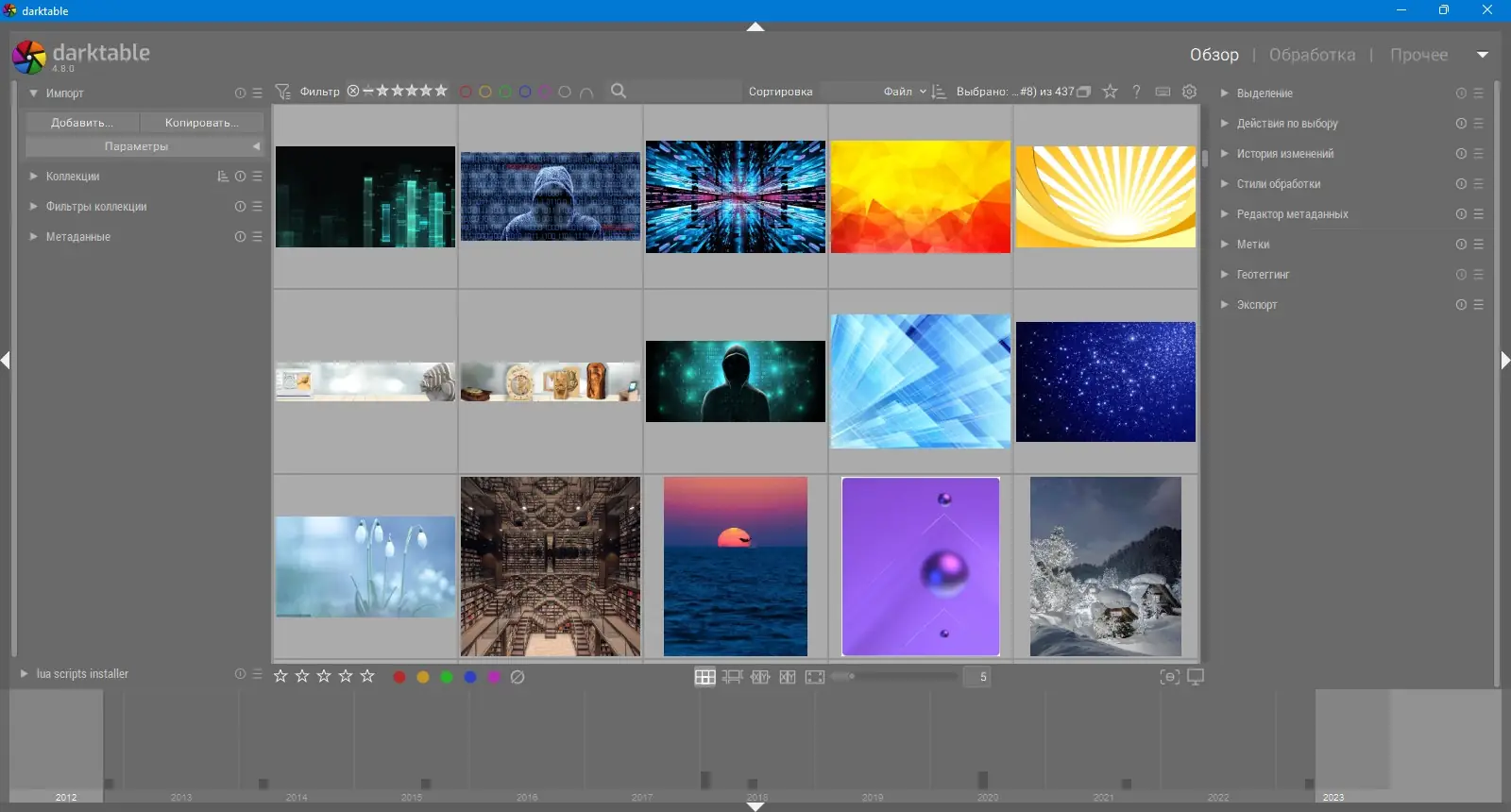Expand the Выделение module

point(1224,93)
